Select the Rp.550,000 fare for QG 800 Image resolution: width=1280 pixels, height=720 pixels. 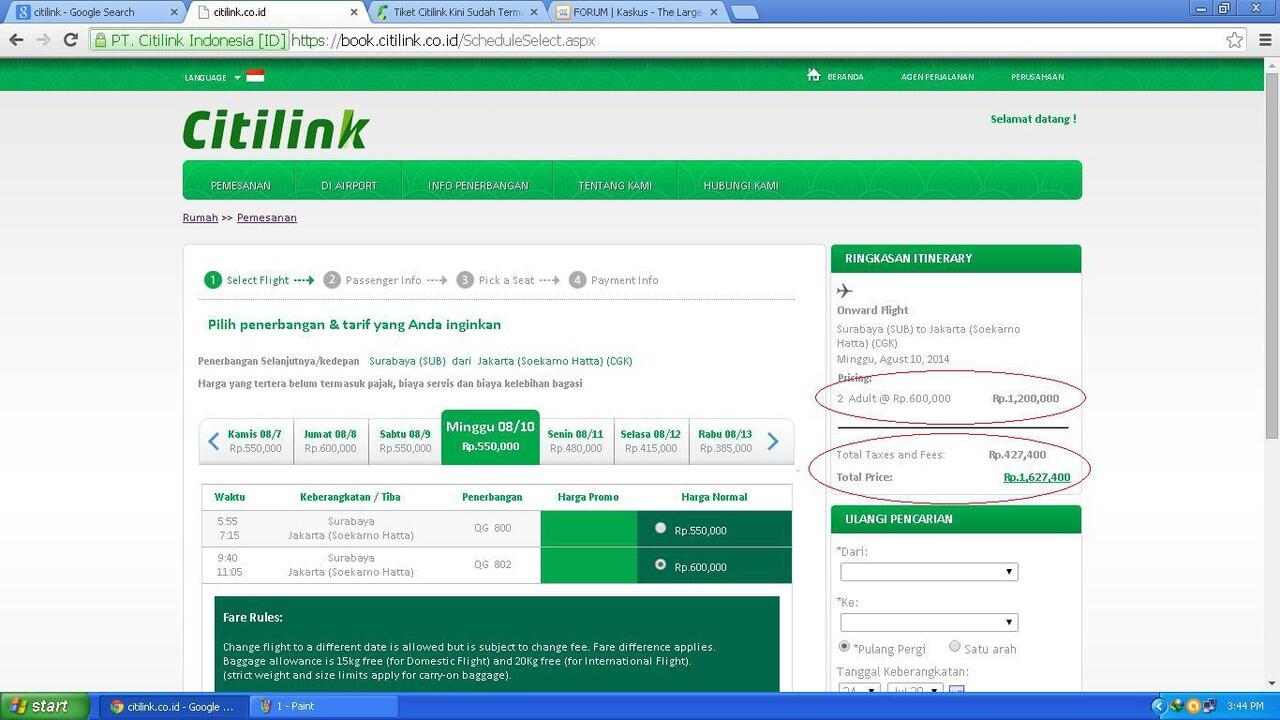click(x=660, y=528)
